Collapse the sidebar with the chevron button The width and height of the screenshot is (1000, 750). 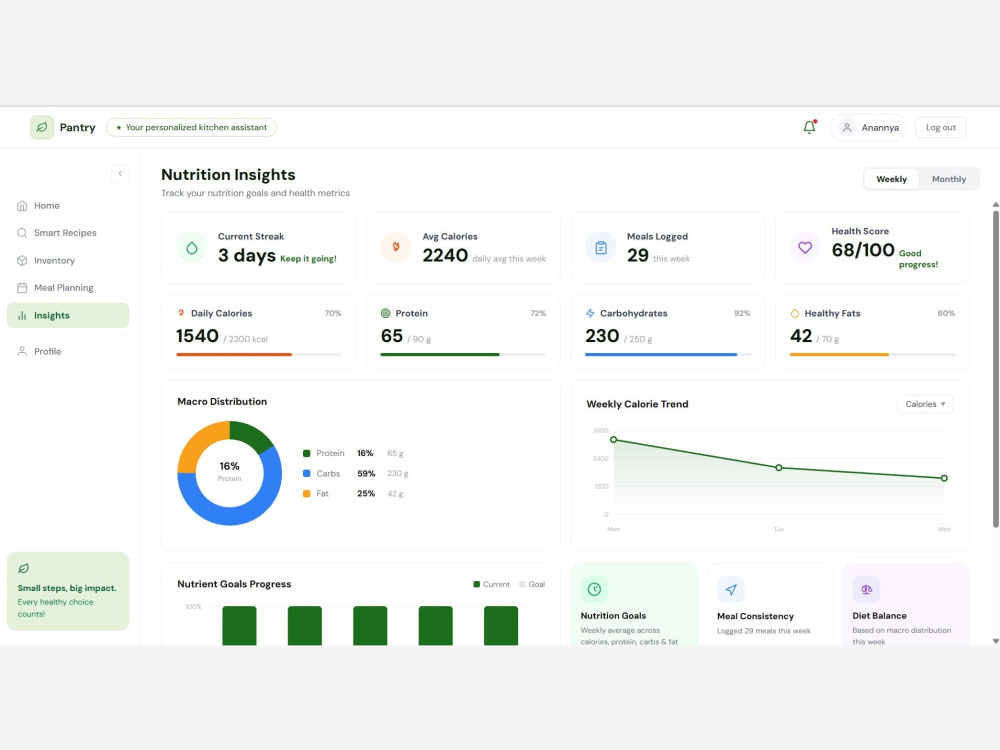pyautogui.click(x=120, y=173)
